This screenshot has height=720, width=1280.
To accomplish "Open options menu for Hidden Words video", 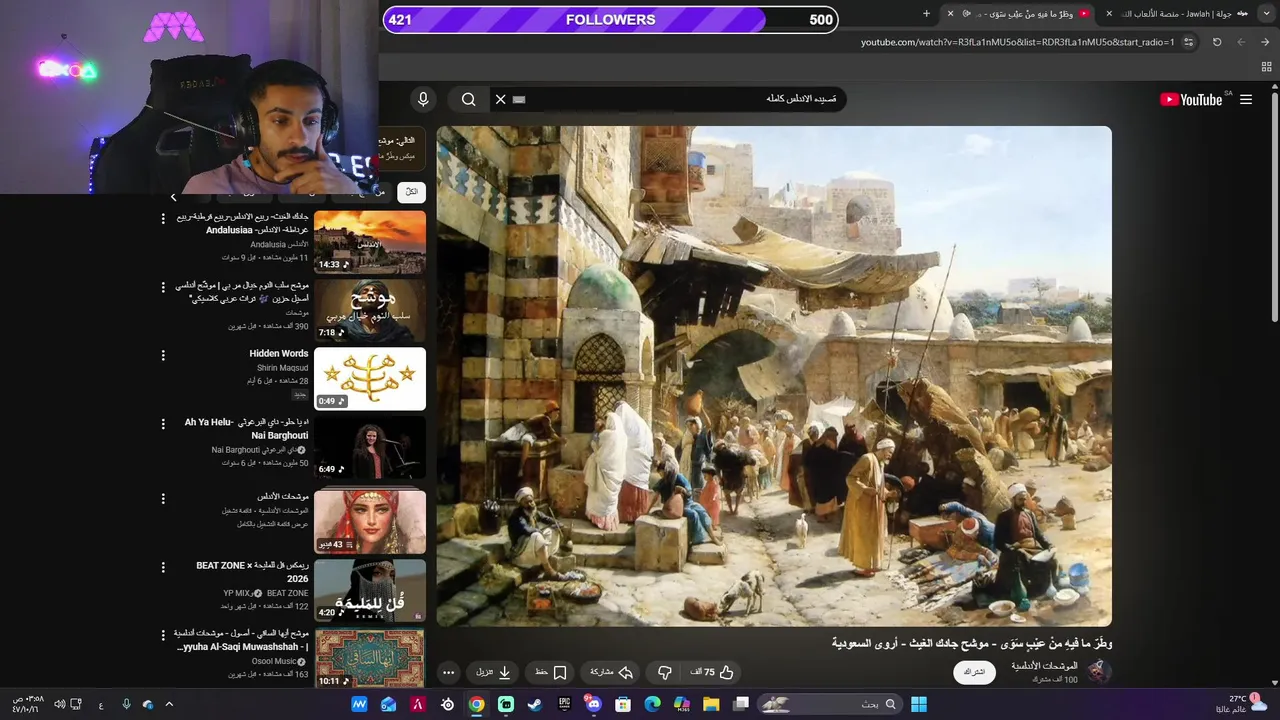I will pyautogui.click(x=163, y=355).
